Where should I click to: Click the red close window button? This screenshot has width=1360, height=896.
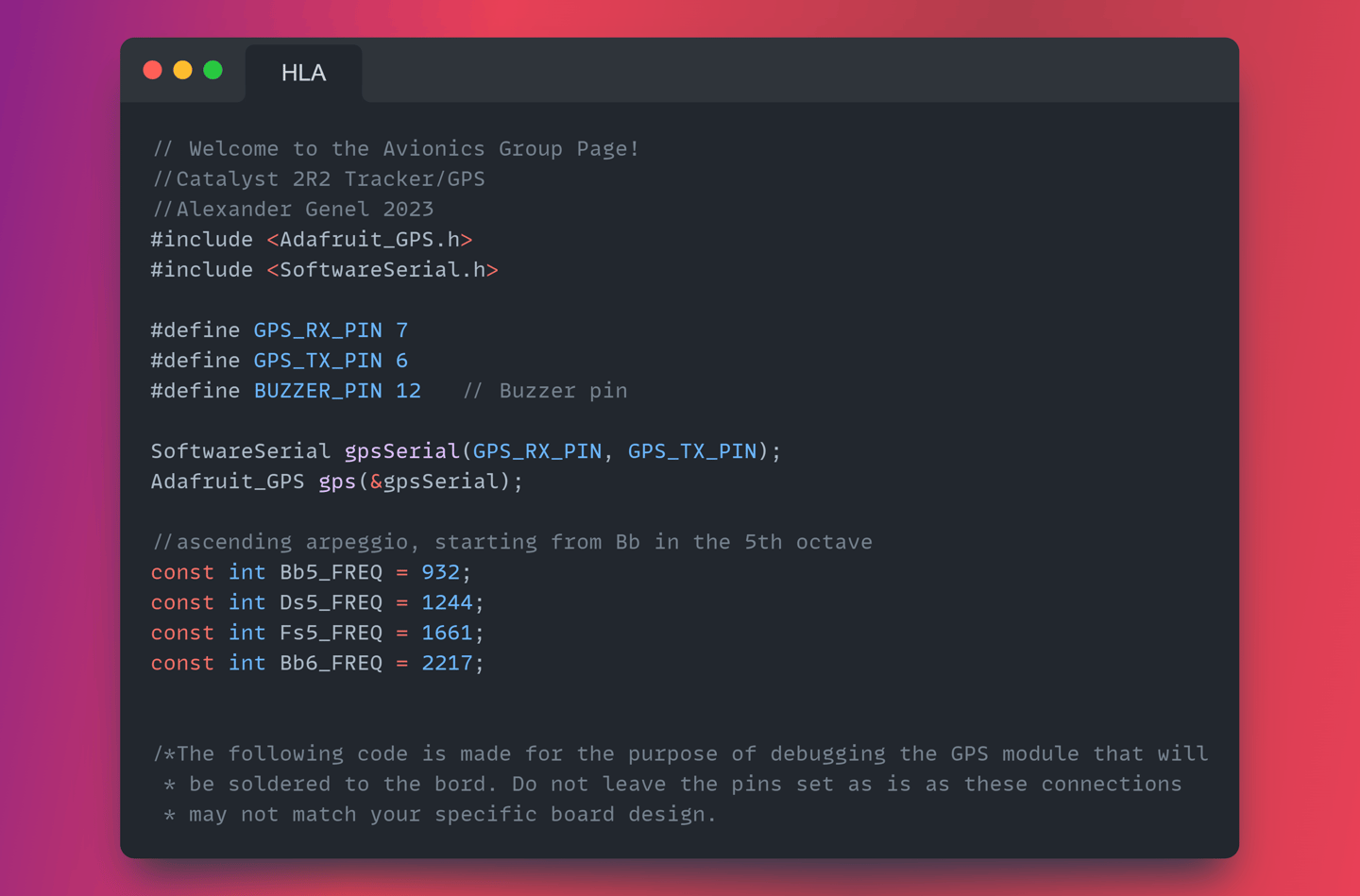(152, 70)
